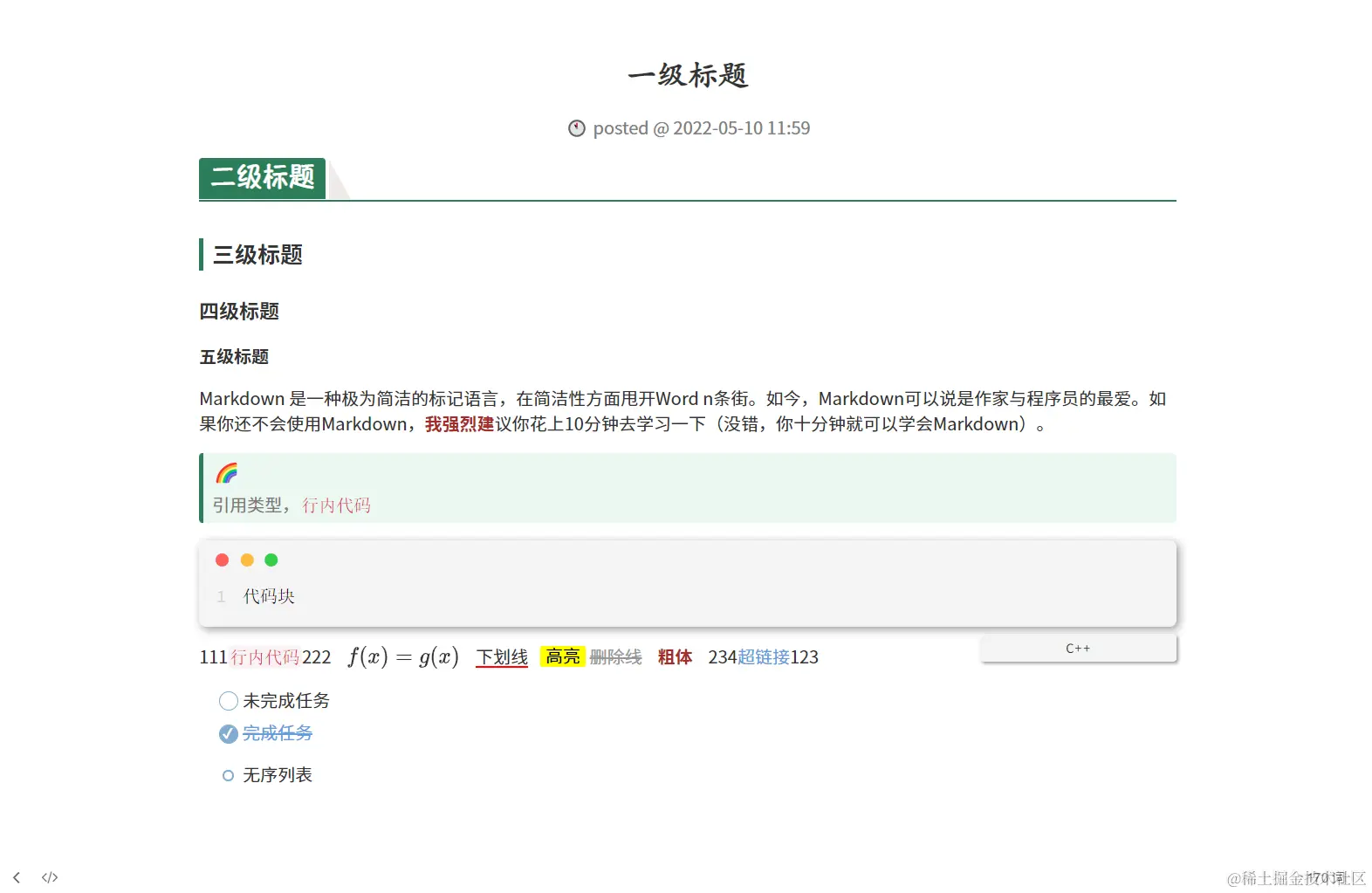Click the struck-through 删除线 text
Viewport: 1372px width, 893px height.
615,657
